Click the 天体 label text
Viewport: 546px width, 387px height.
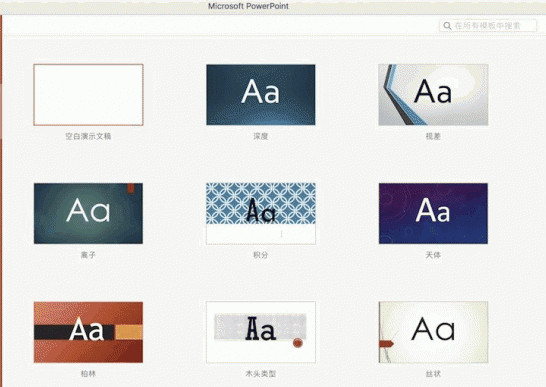433,255
